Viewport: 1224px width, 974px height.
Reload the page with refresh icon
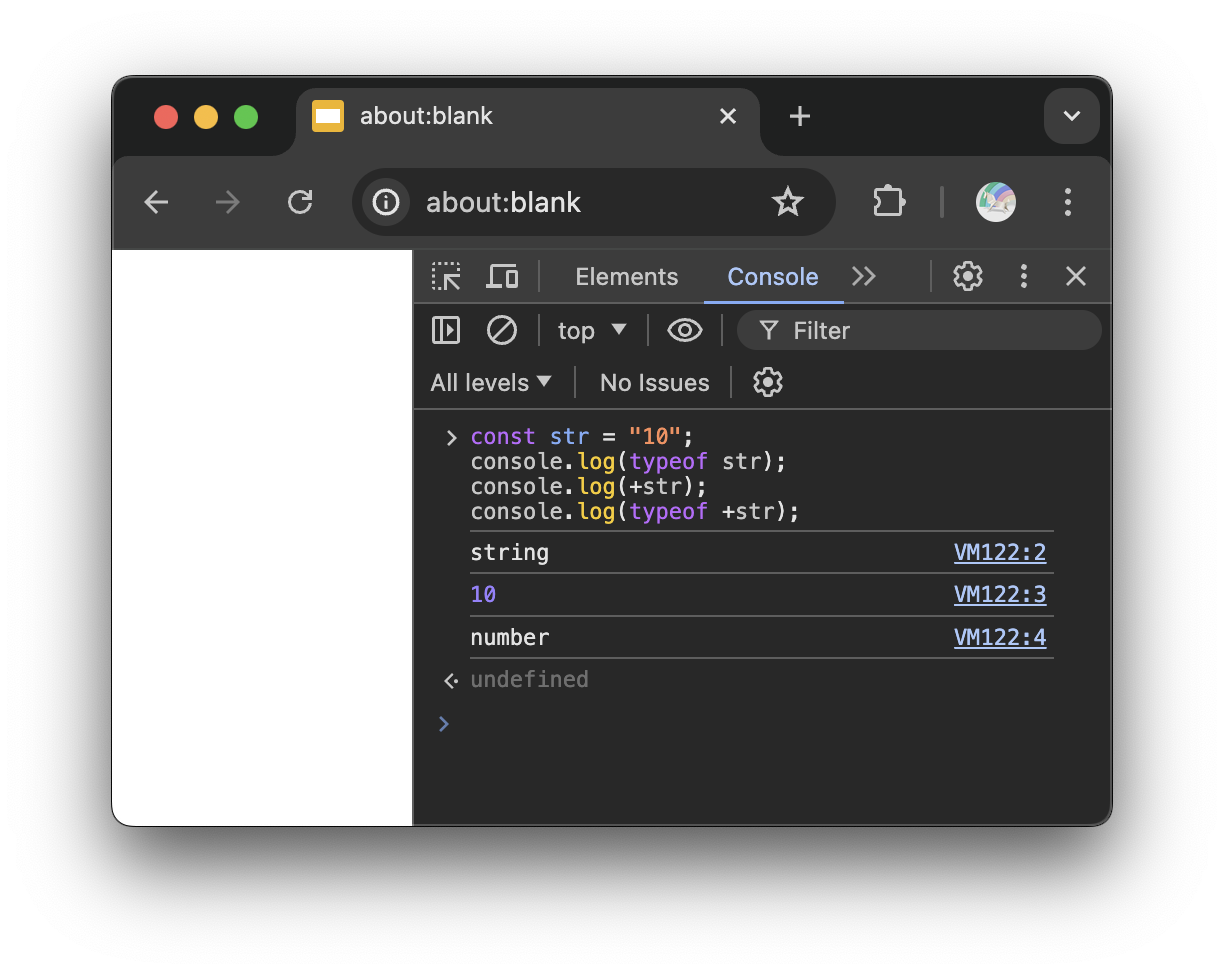coord(300,203)
